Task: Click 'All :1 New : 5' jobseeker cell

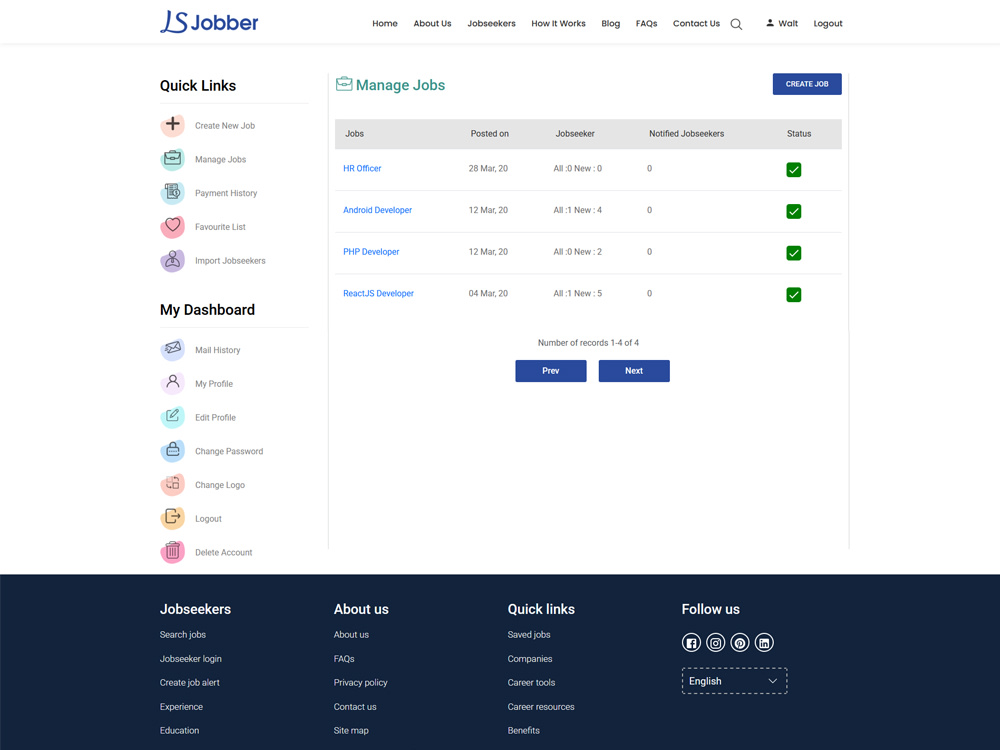Action: click(578, 293)
